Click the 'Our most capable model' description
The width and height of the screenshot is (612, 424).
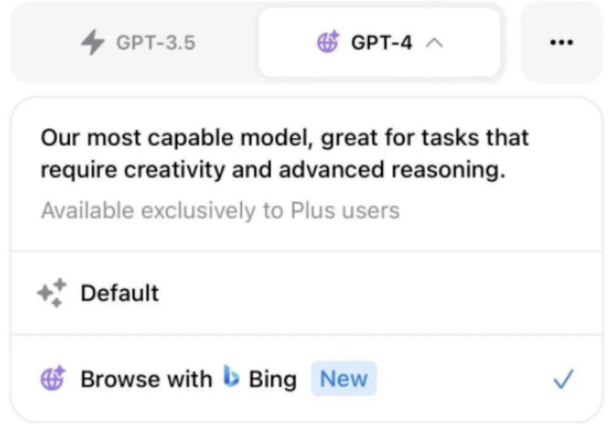pos(285,153)
